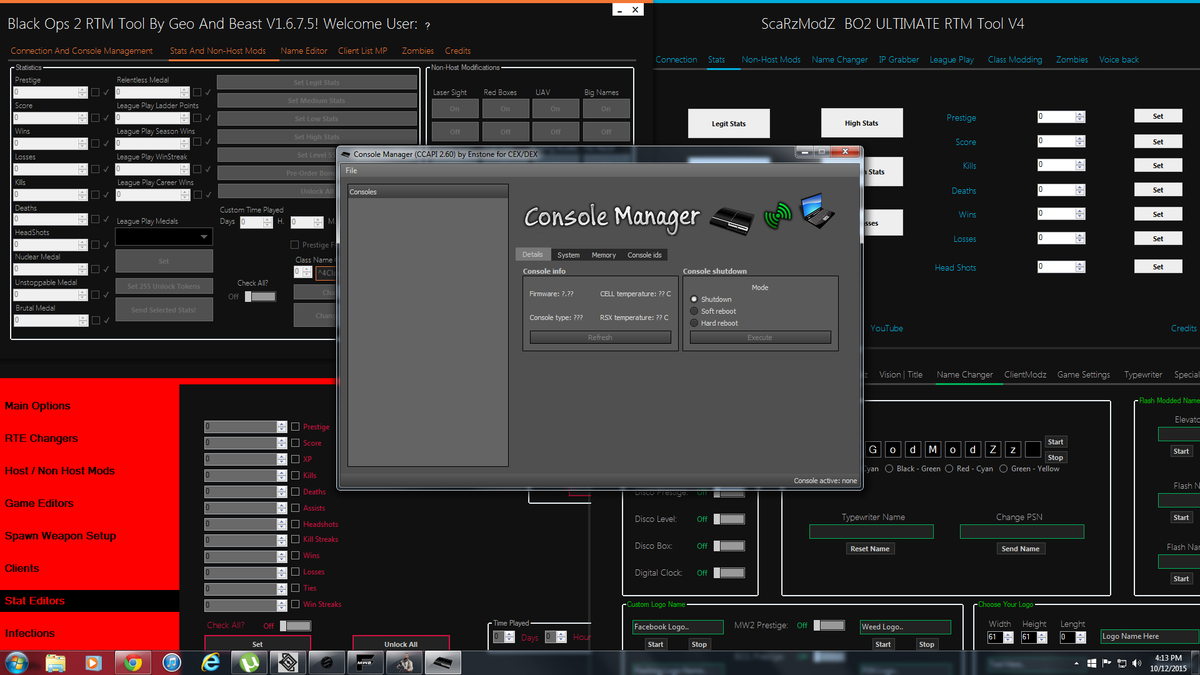Open the Infections sidebar section

(30, 633)
